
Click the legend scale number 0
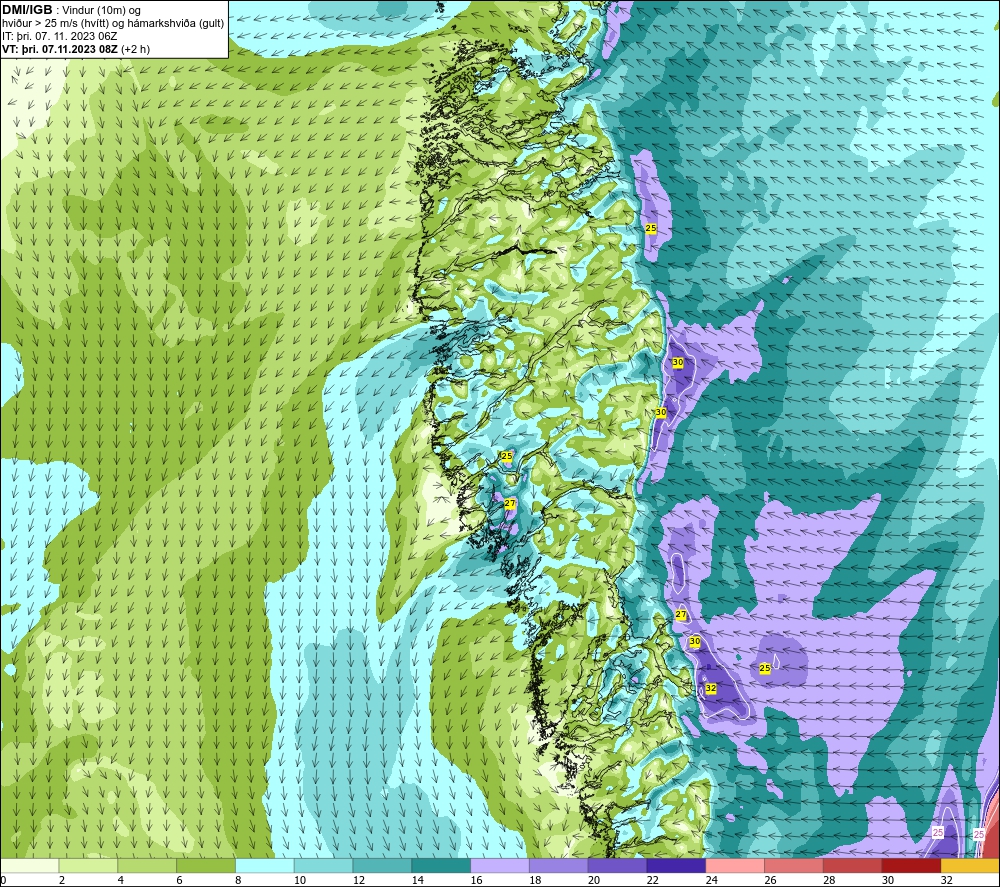[3, 880]
